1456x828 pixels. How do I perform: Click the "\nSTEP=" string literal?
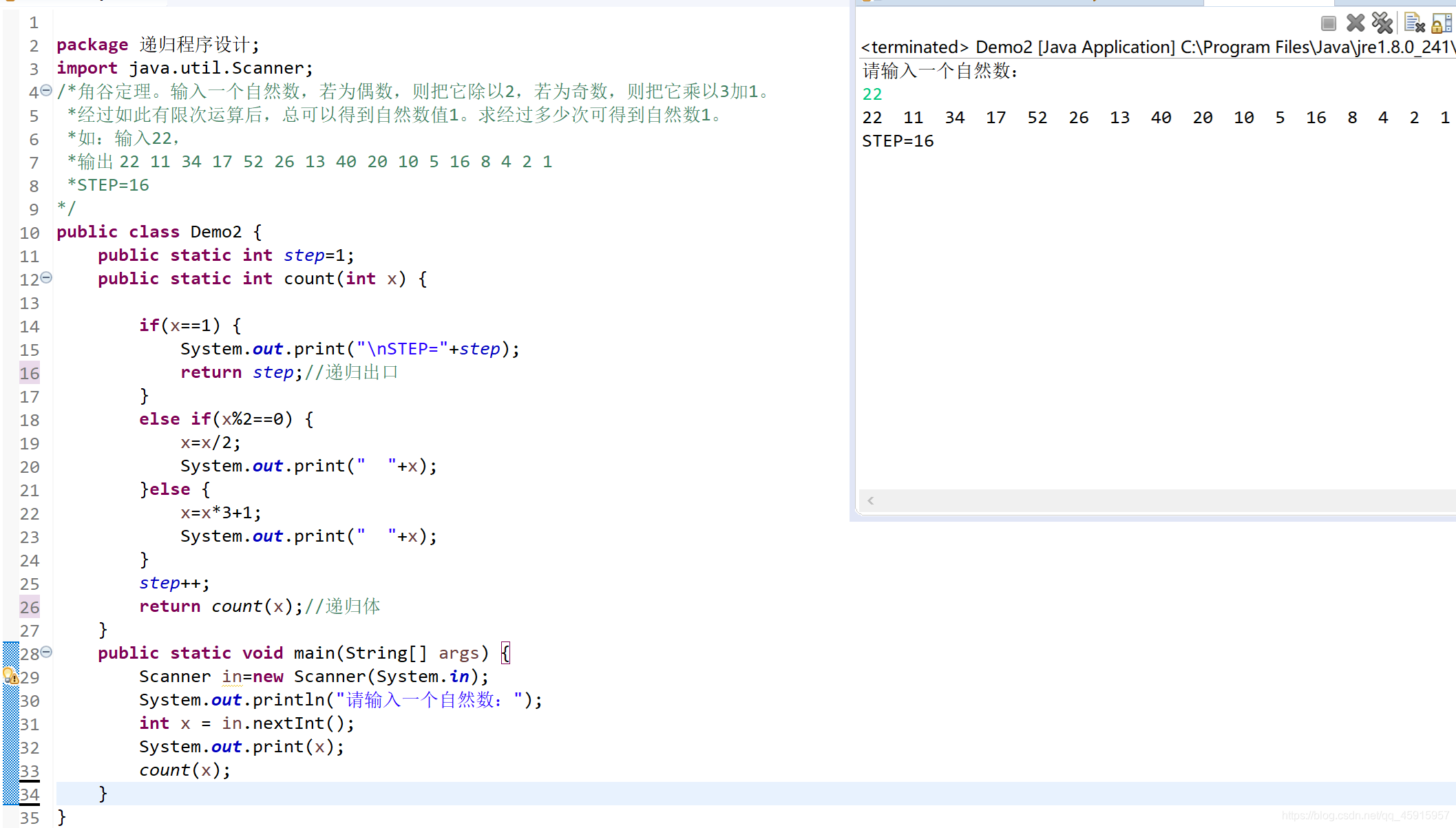pos(402,349)
